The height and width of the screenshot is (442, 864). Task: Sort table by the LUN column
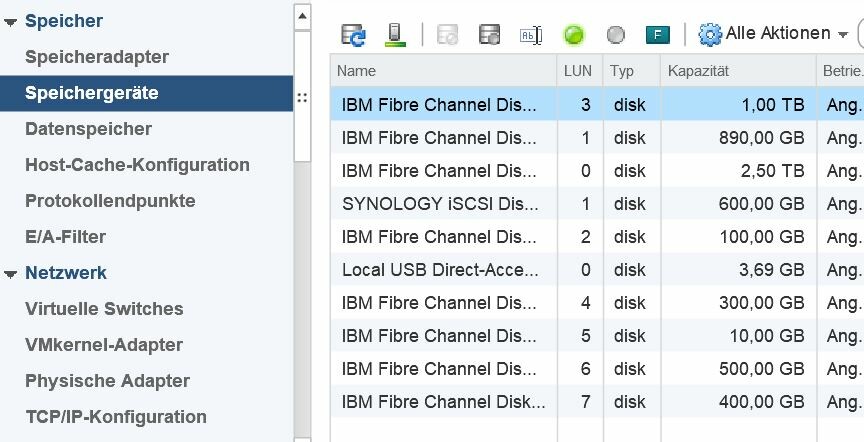click(580, 71)
